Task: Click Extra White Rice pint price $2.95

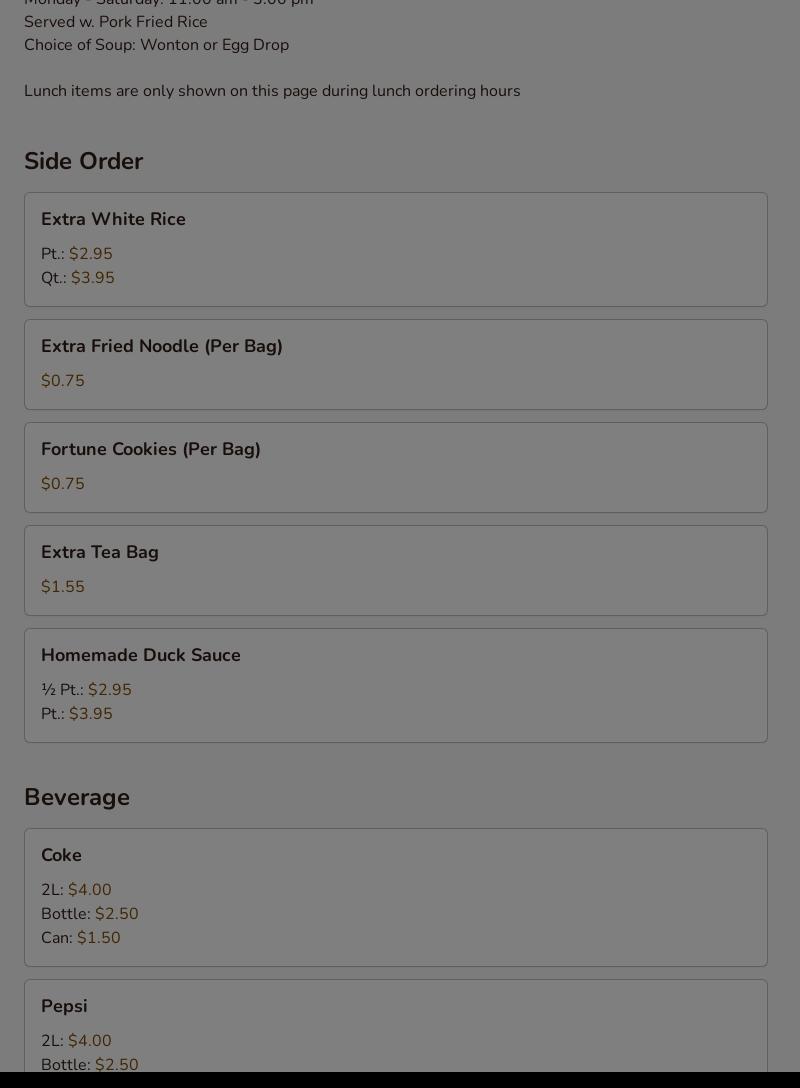Action: coord(91,254)
